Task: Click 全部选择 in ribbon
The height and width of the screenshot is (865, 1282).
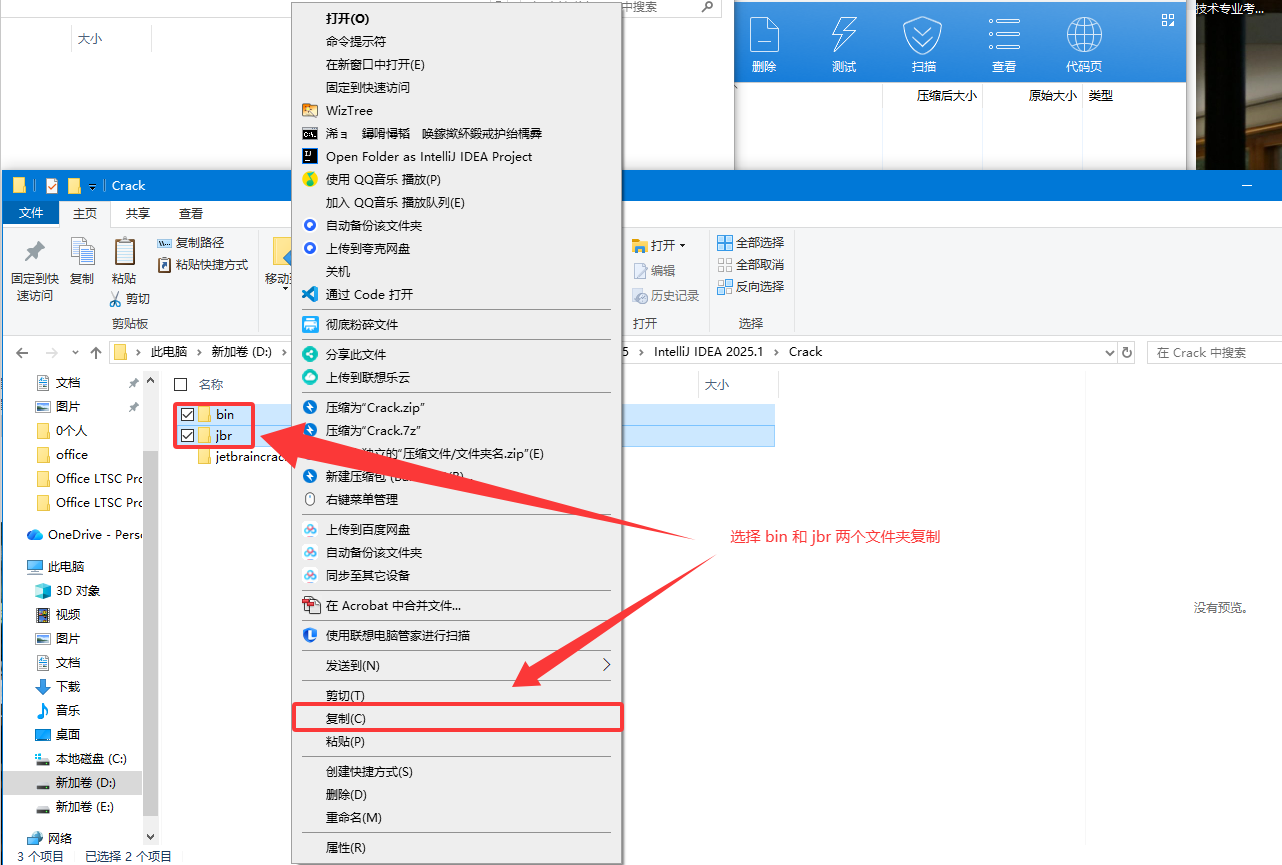Action: tap(750, 242)
